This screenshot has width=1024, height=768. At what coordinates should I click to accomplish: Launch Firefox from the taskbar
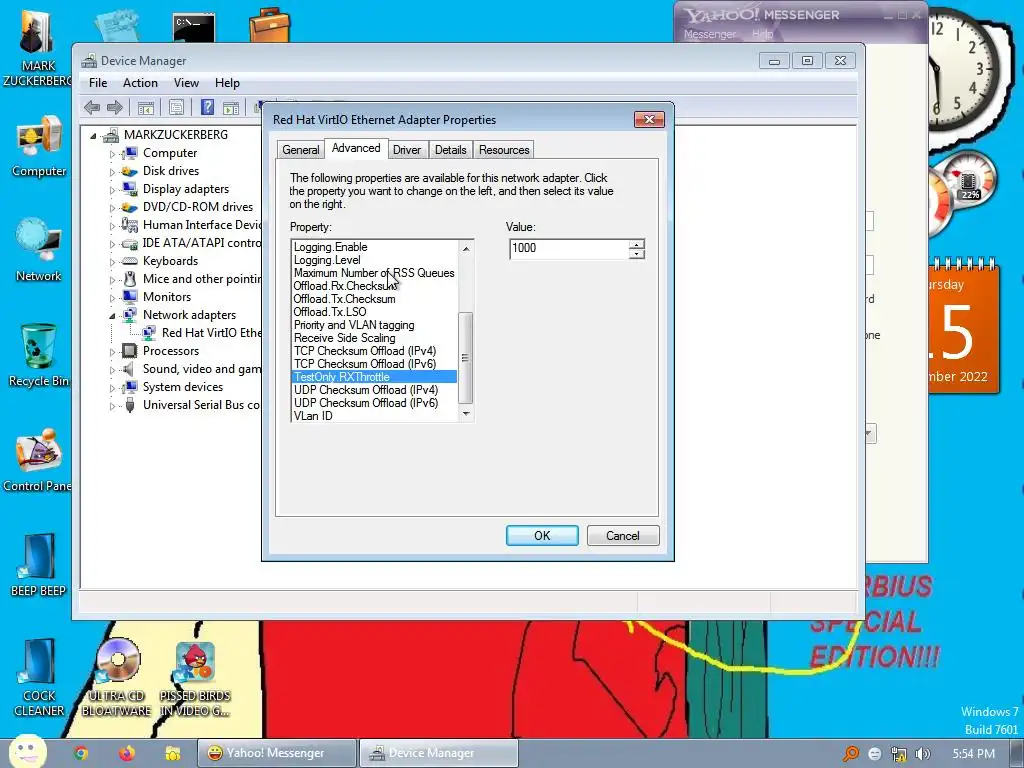tap(127, 753)
